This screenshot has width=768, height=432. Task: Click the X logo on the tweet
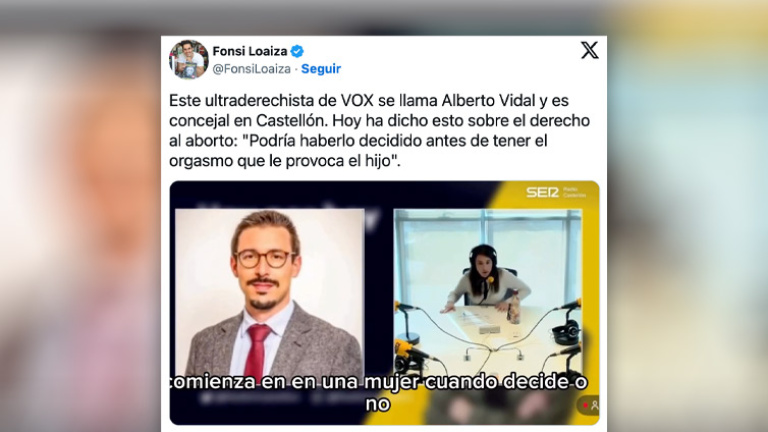(x=590, y=50)
